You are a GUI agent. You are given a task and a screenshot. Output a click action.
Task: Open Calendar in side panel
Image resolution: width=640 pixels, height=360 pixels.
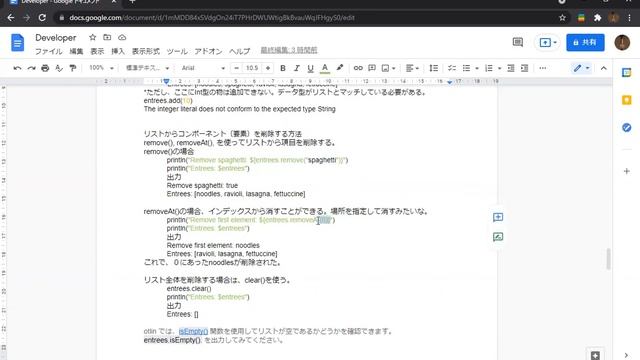[627, 73]
